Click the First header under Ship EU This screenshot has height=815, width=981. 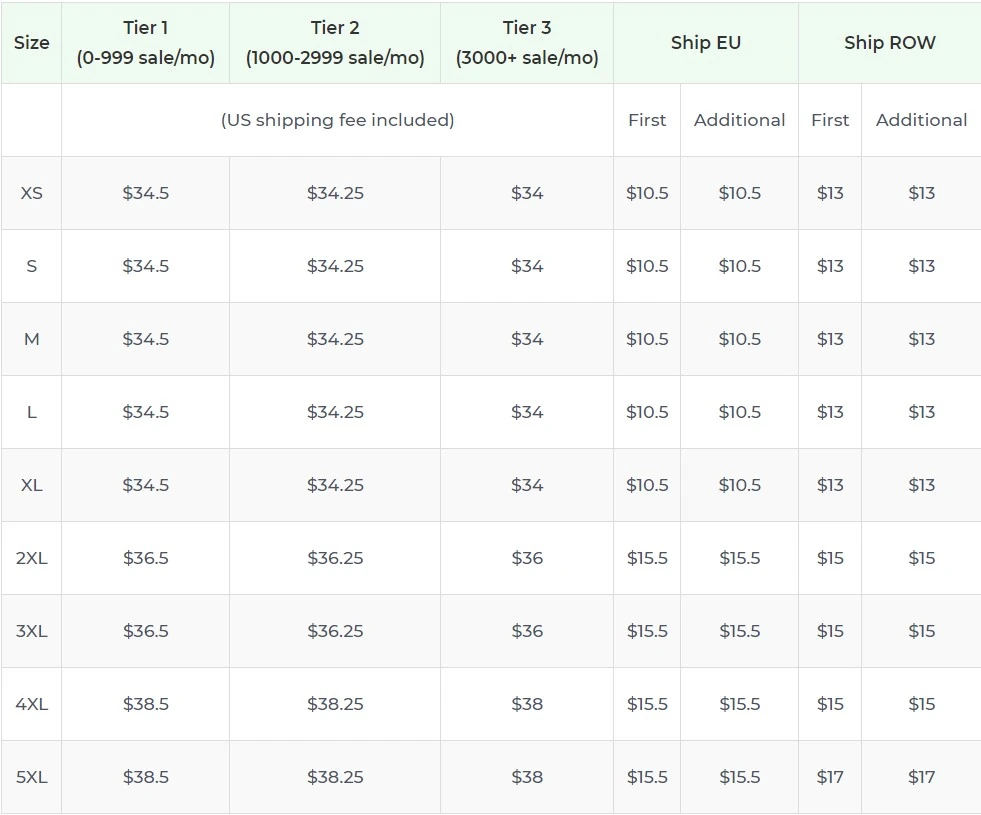647,120
